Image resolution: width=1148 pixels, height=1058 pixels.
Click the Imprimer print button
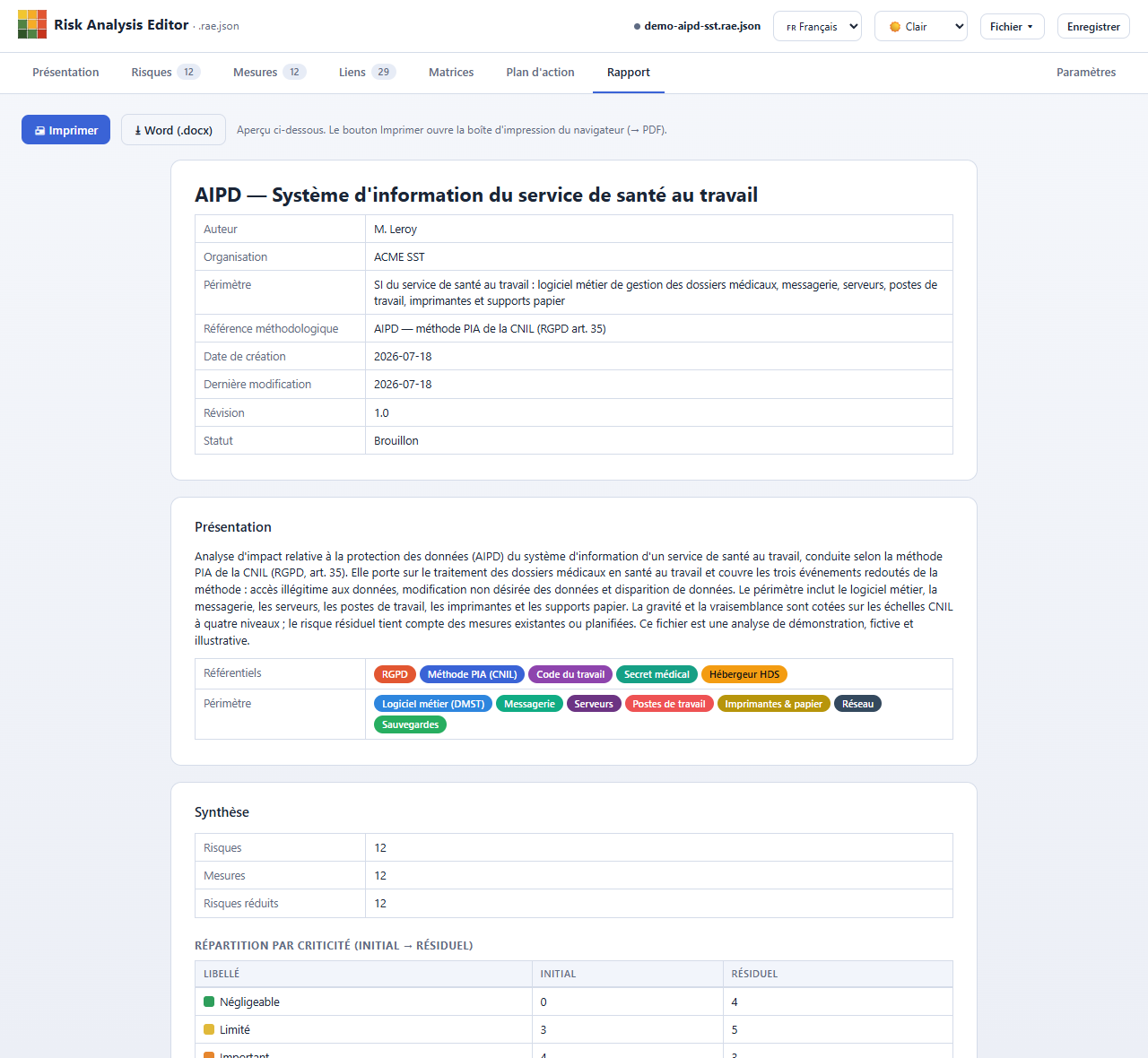[x=66, y=130]
